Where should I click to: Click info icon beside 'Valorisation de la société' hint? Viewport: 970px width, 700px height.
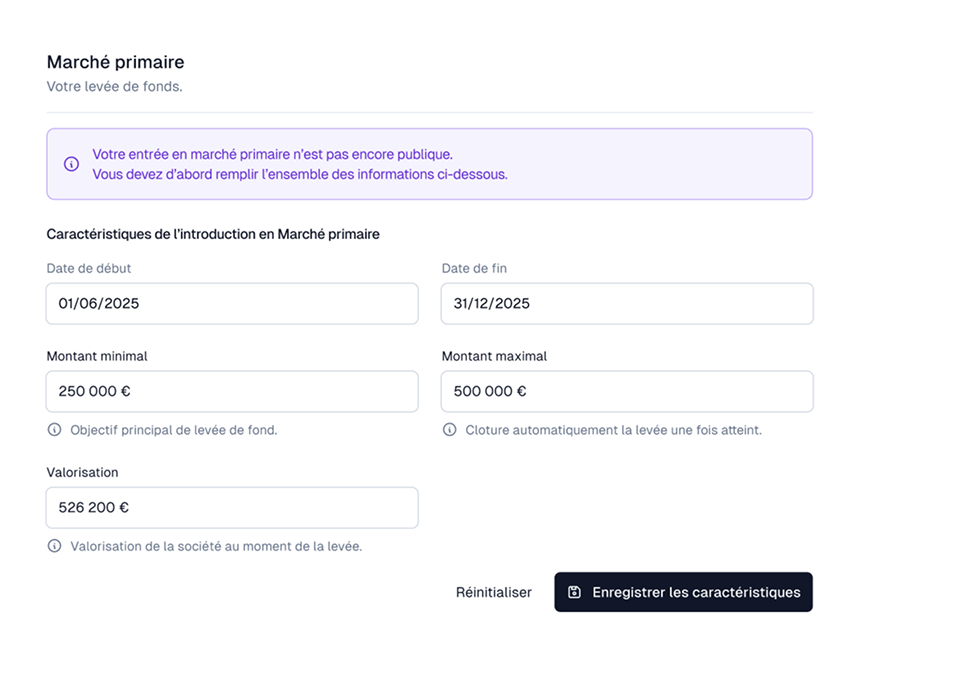point(55,546)
